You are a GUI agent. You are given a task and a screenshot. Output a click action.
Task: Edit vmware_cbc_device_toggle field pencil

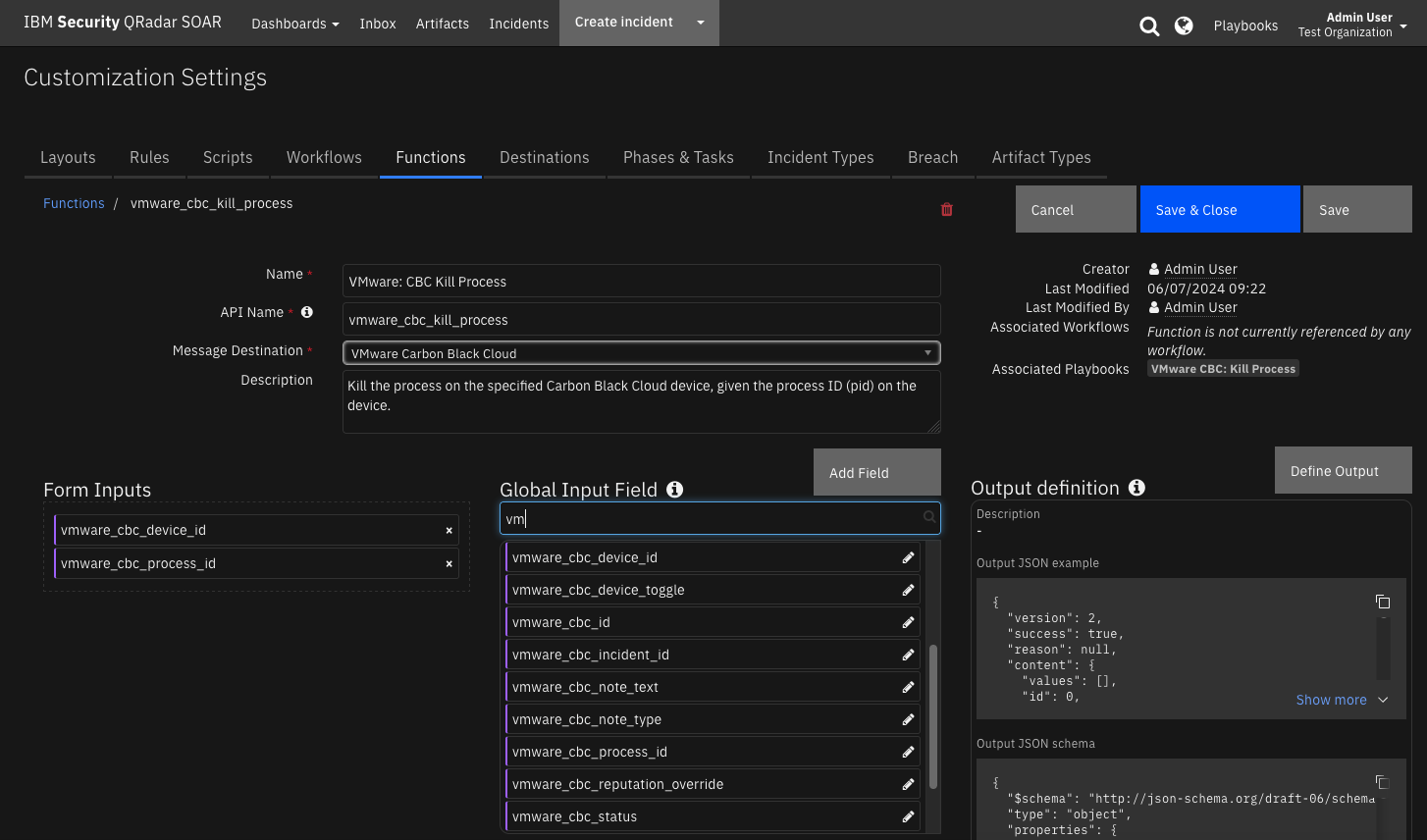click(909, 590)
